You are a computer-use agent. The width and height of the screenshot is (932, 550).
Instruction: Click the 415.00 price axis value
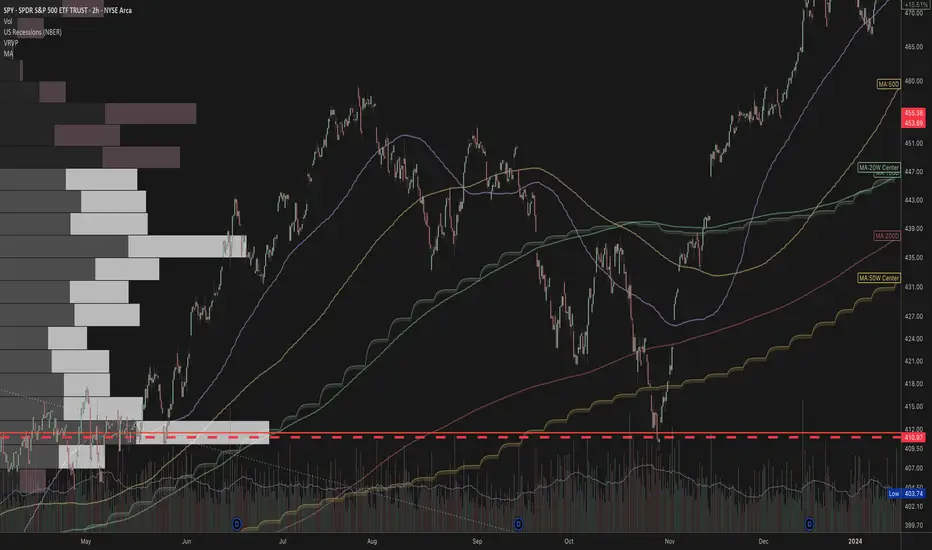pyautogui.click(x=914, y=407)
